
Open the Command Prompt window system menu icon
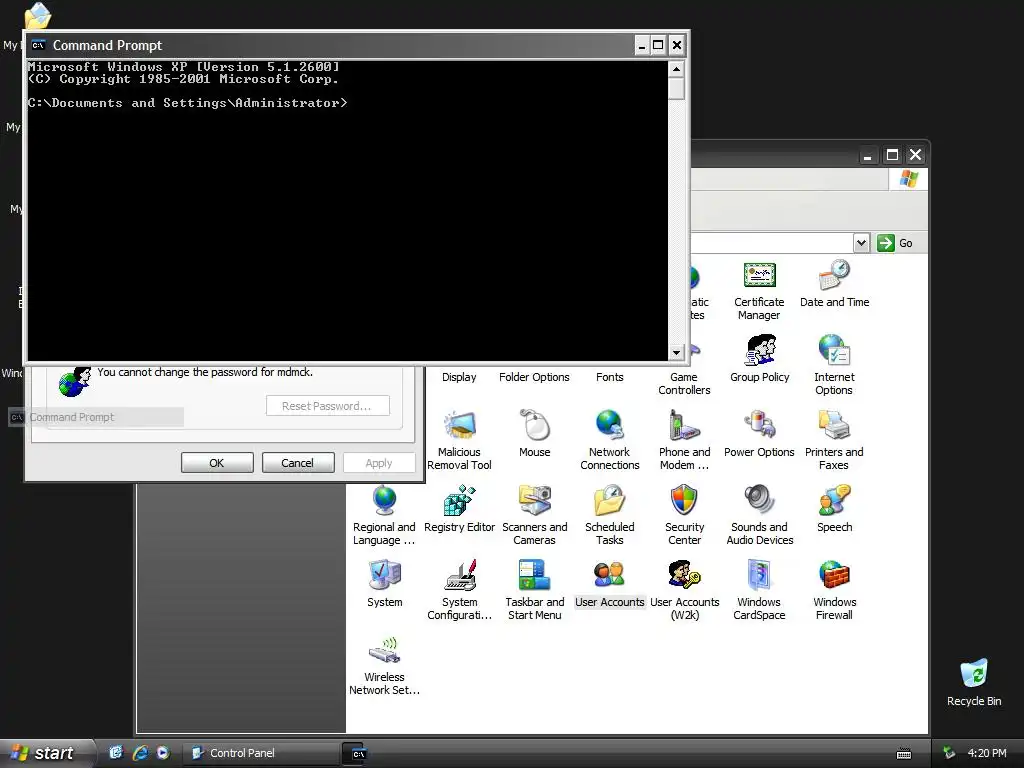39,45
